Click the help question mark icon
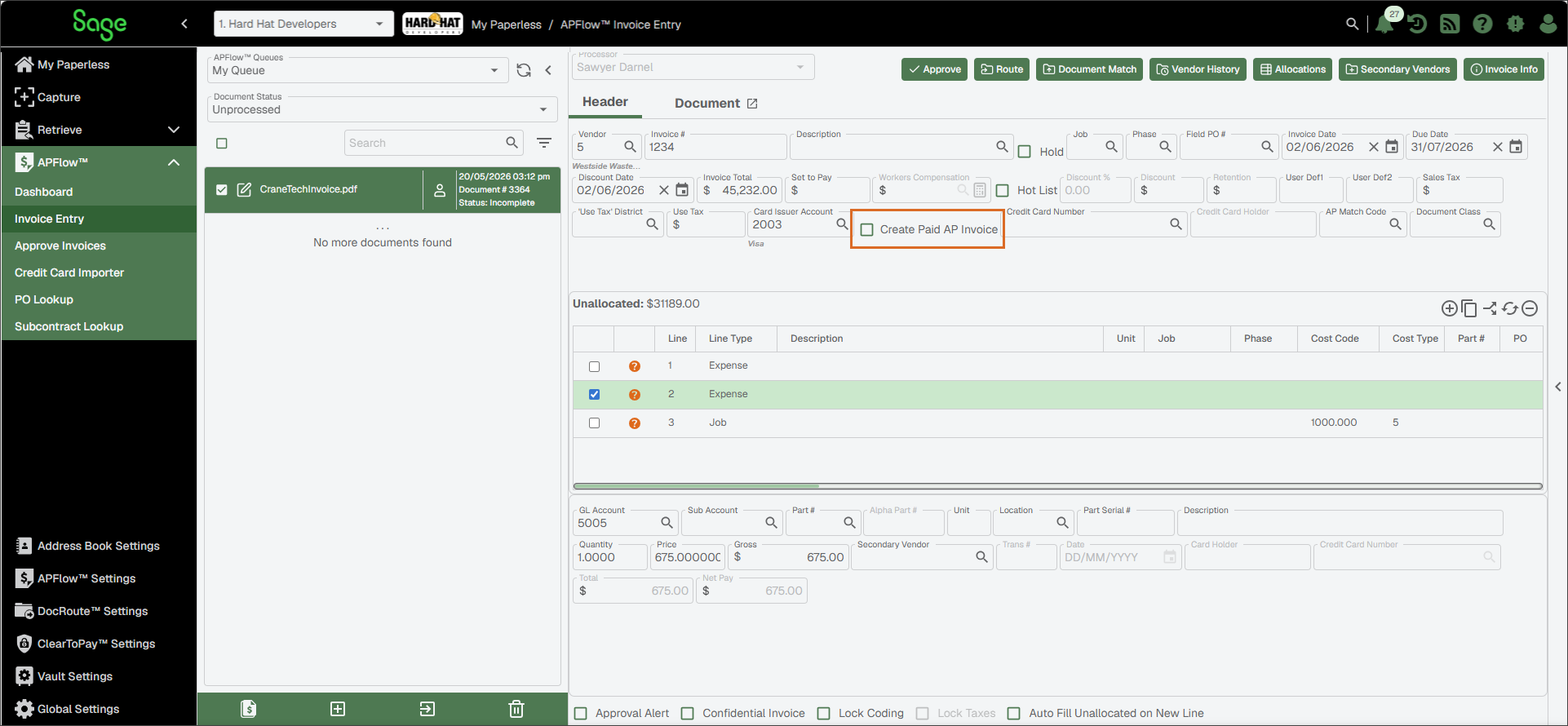Viewport: 1568px width, 726px height. point(1482,24)
